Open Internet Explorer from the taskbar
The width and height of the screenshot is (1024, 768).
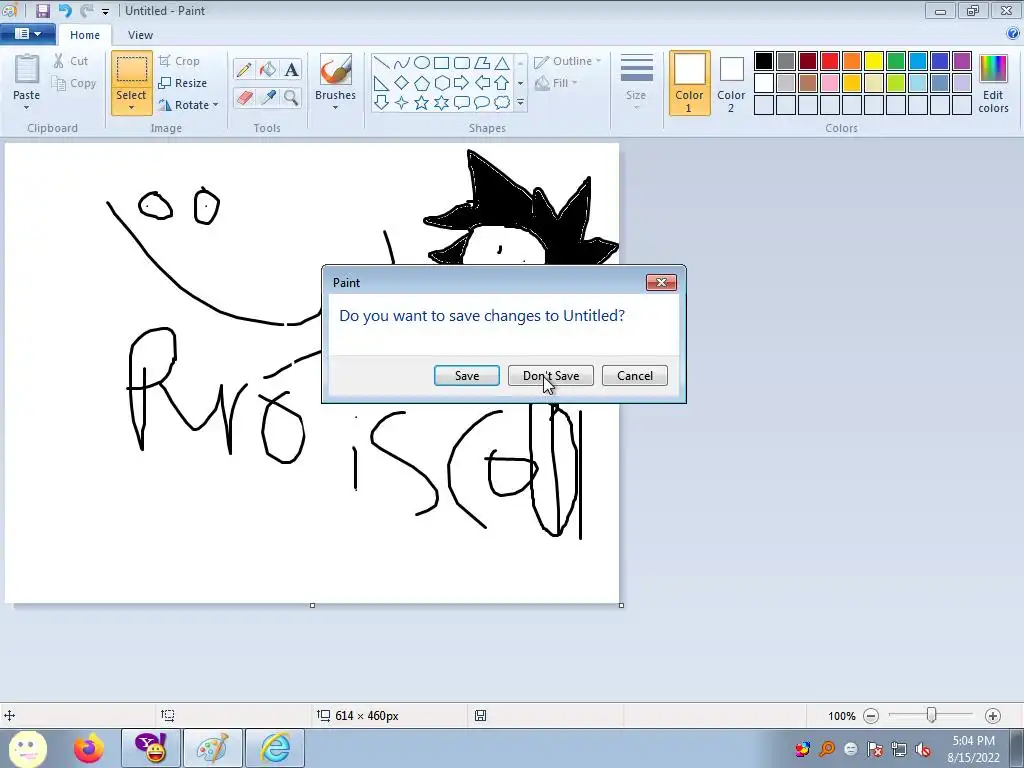(275, 748)
